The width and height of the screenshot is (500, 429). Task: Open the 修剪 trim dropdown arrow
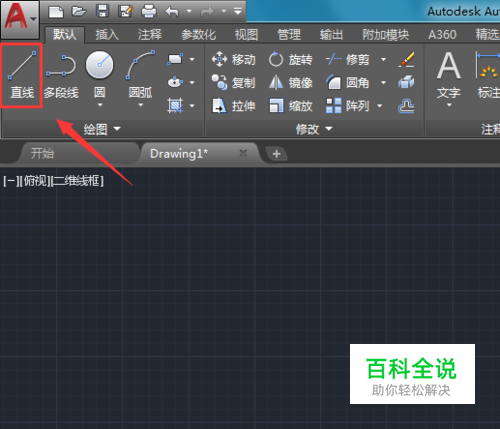pos(384,60)
